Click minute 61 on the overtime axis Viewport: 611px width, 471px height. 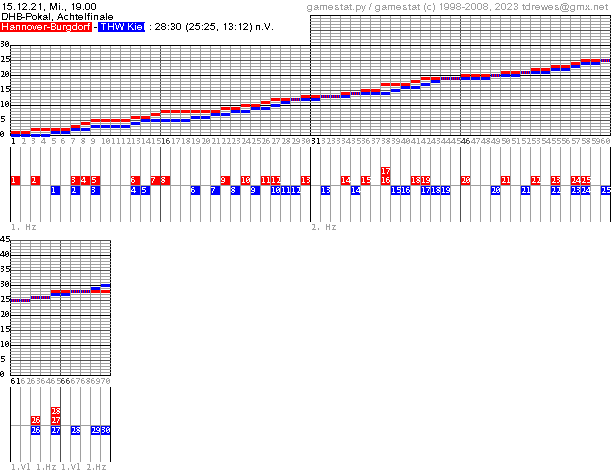click(x=15, y=382)
